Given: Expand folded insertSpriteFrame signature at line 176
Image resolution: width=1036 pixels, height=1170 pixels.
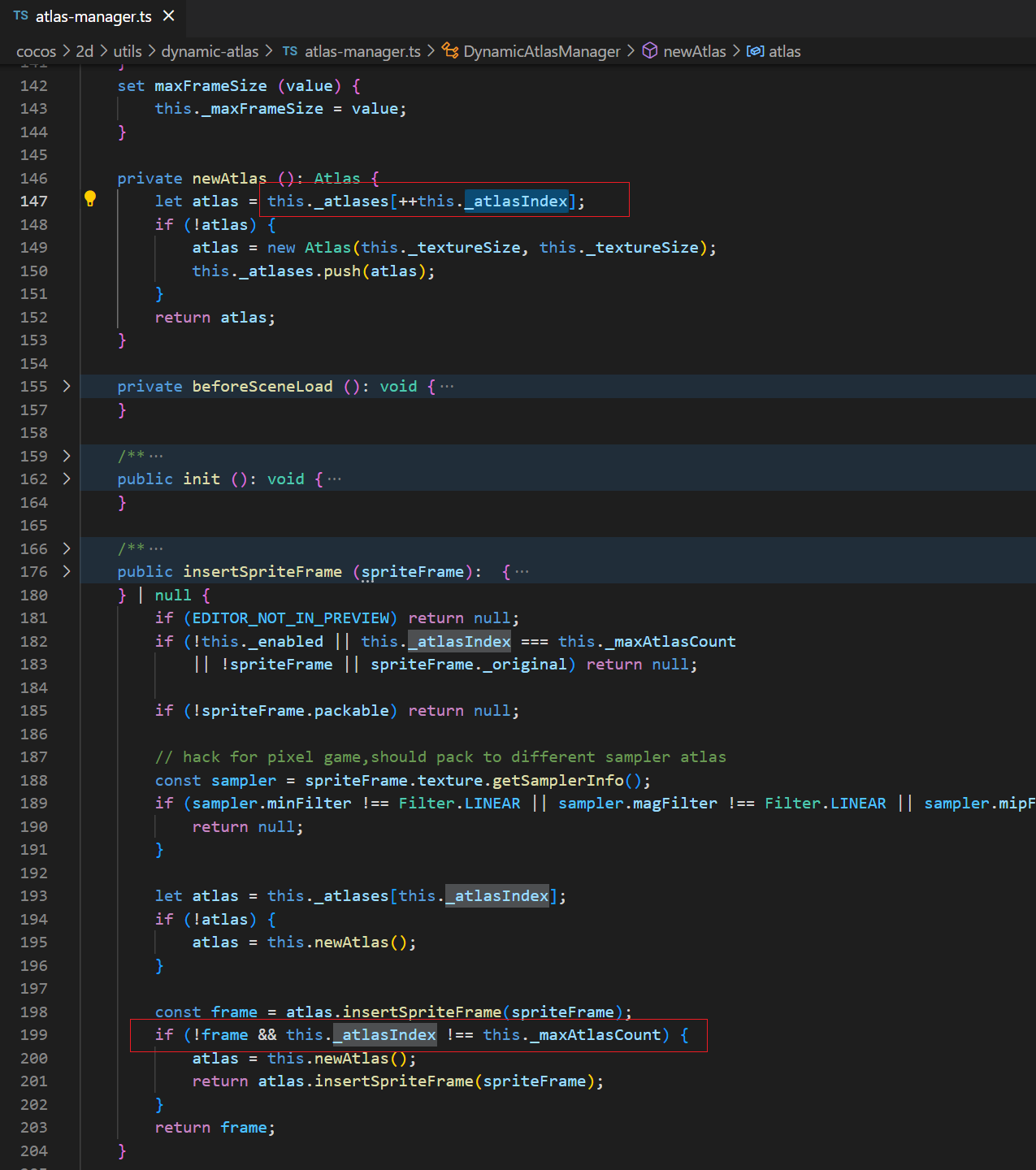Looking at the screenshot, I should [x=67, y=571].
